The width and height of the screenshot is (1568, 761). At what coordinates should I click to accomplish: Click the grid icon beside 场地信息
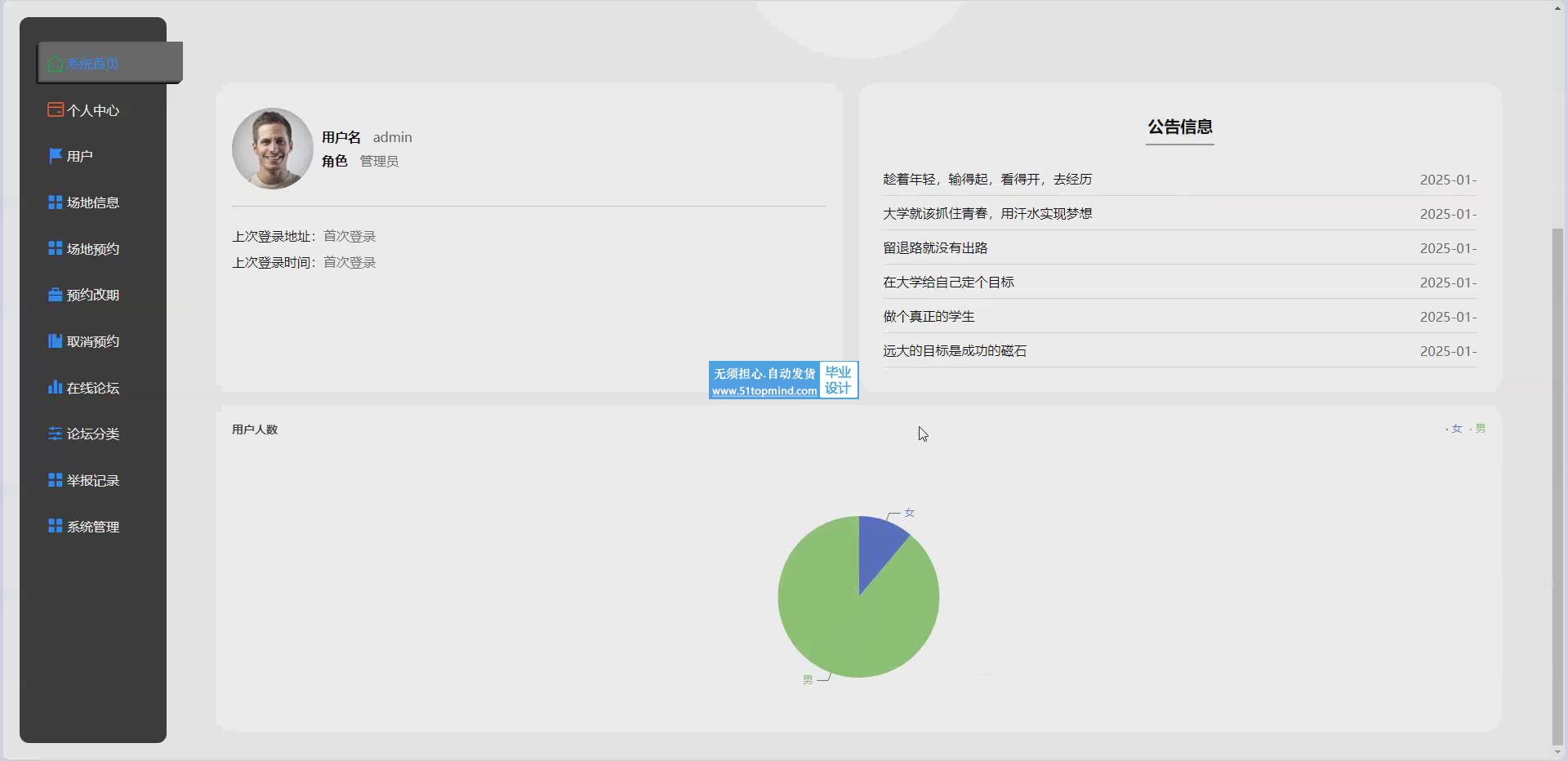[x=55, y=202]
